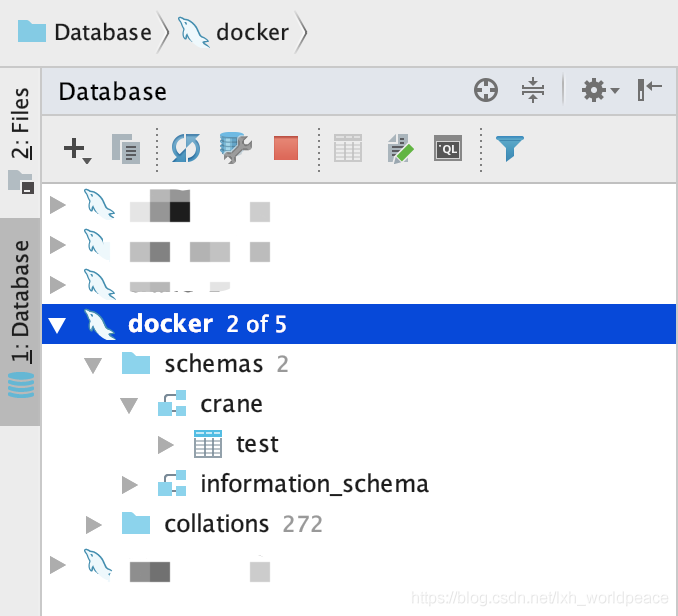Click the blue filter funnel icon

pos(510,148)
